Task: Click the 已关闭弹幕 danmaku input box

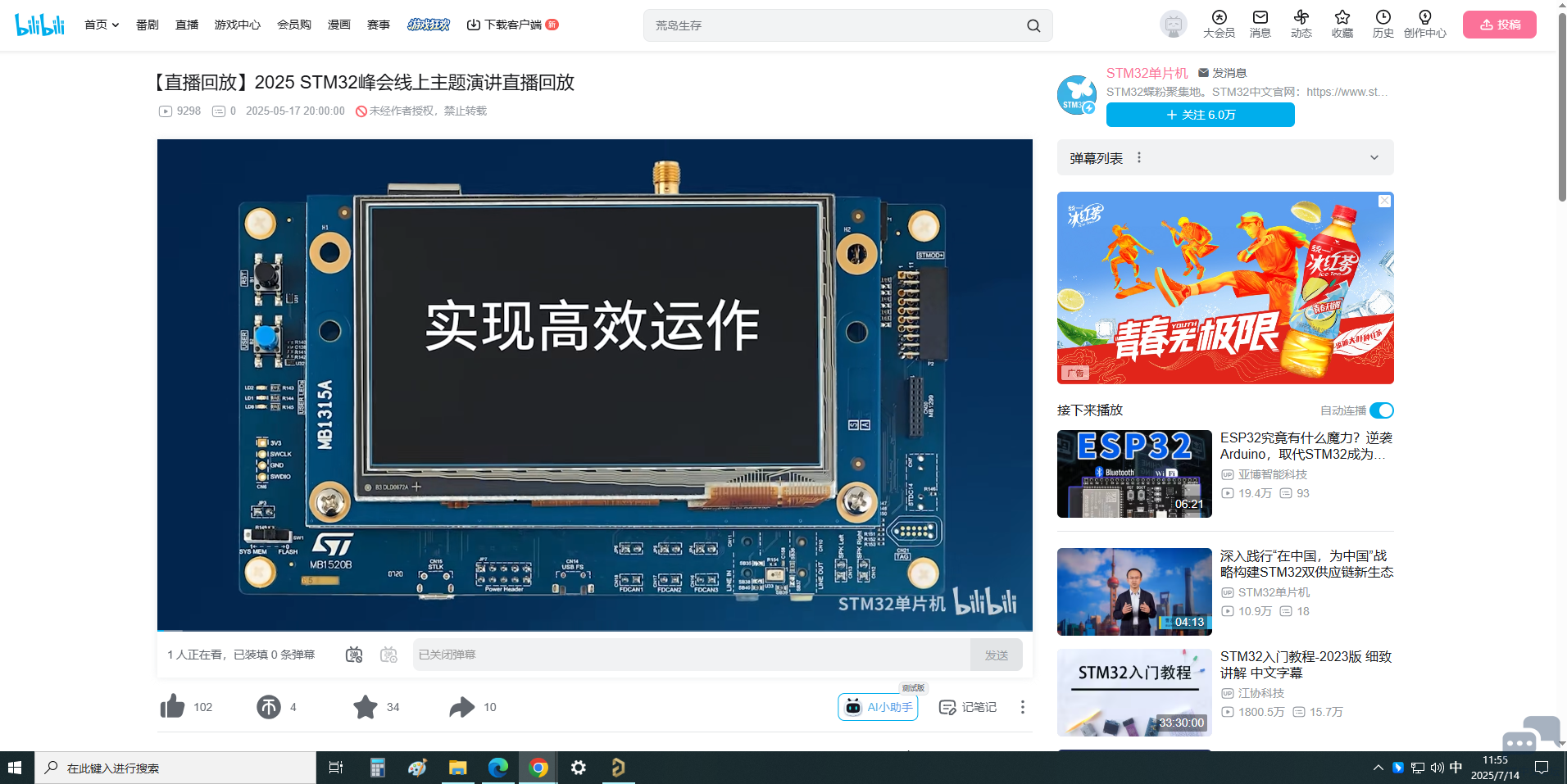Action: pos(692,655)
